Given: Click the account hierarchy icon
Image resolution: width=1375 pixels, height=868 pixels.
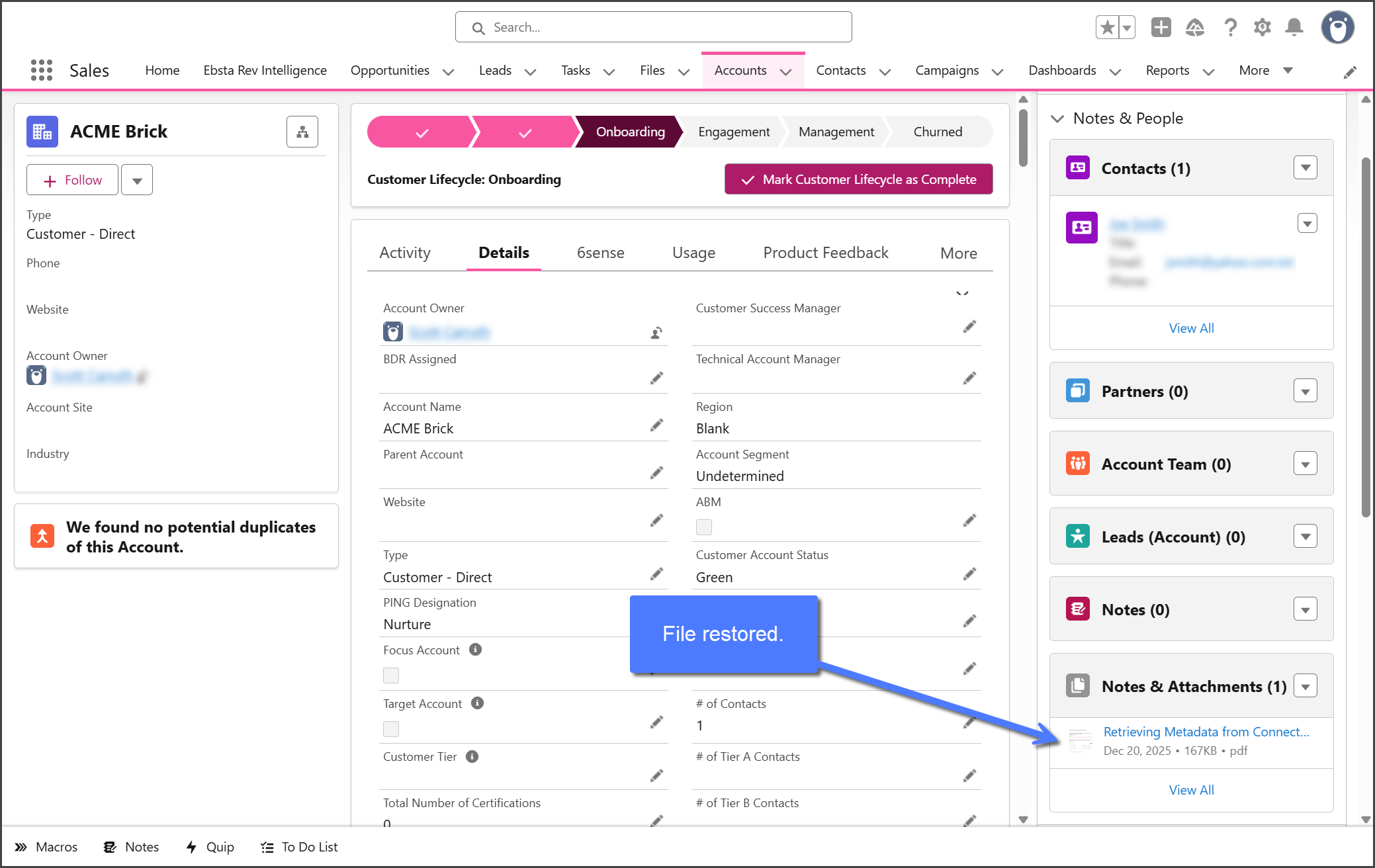Looking at the screenshot, I should pyautogui.click(x=302, y=132).
